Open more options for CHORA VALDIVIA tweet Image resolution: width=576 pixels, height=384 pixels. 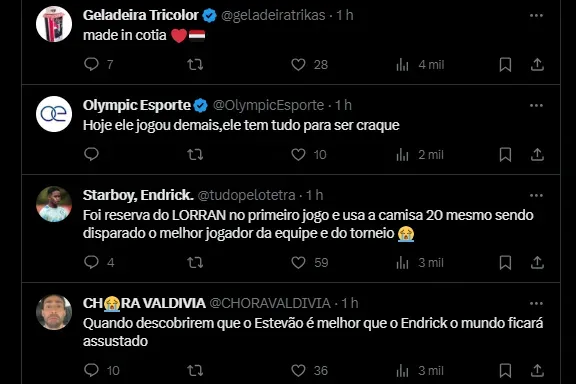pos(536,304)
